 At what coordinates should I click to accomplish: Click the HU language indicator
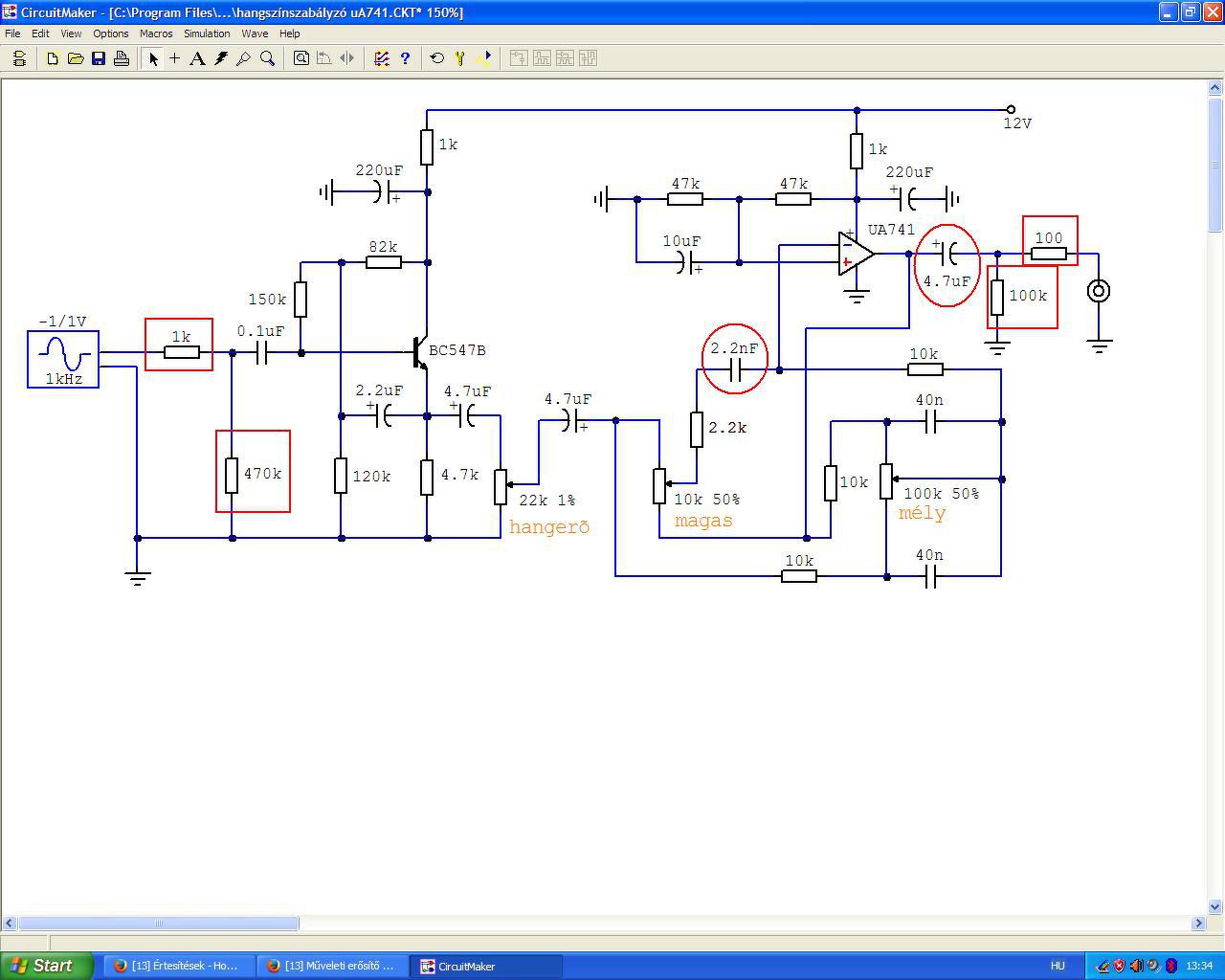pyautogui.click(x=1058, y=966)
